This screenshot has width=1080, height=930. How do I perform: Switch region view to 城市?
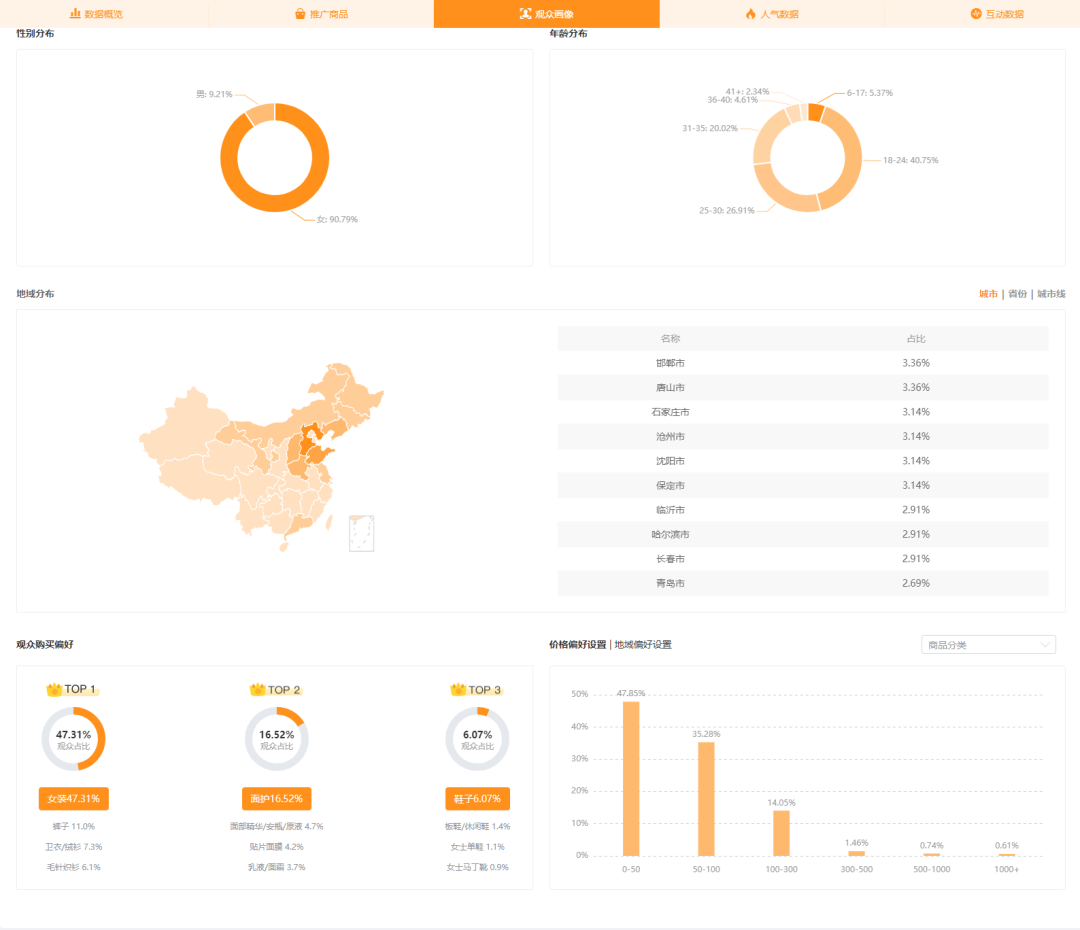(988, 294)
